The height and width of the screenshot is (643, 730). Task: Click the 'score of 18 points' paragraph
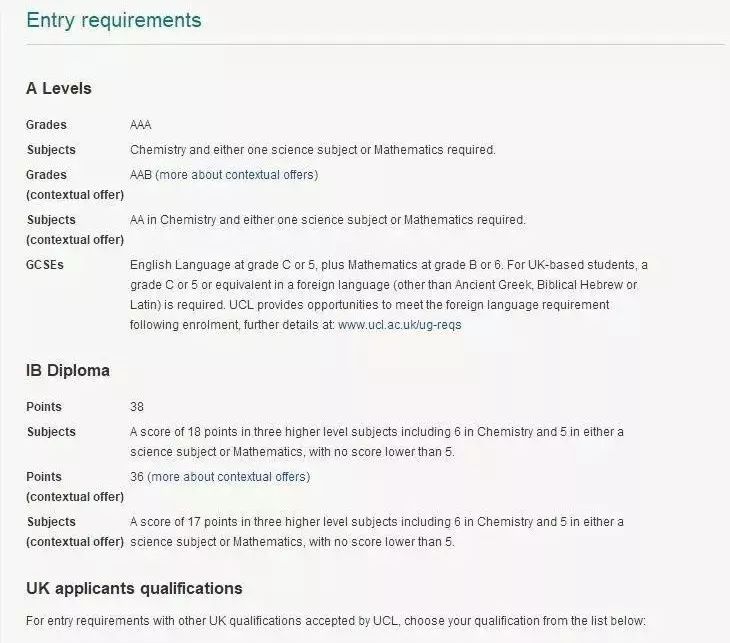377,442
